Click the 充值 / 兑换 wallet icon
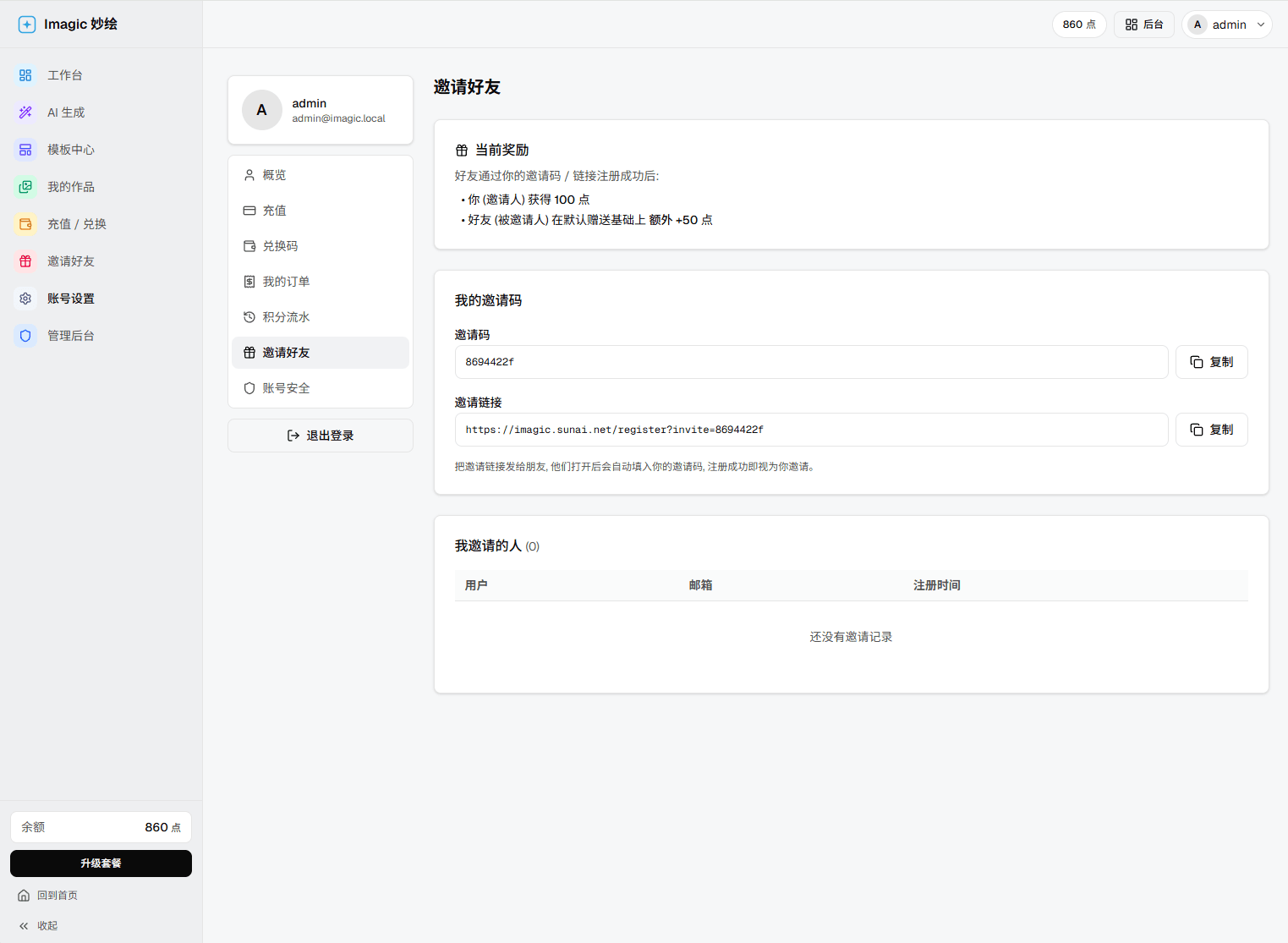This screenshot has height=943, width=1288. coord(25,224)
